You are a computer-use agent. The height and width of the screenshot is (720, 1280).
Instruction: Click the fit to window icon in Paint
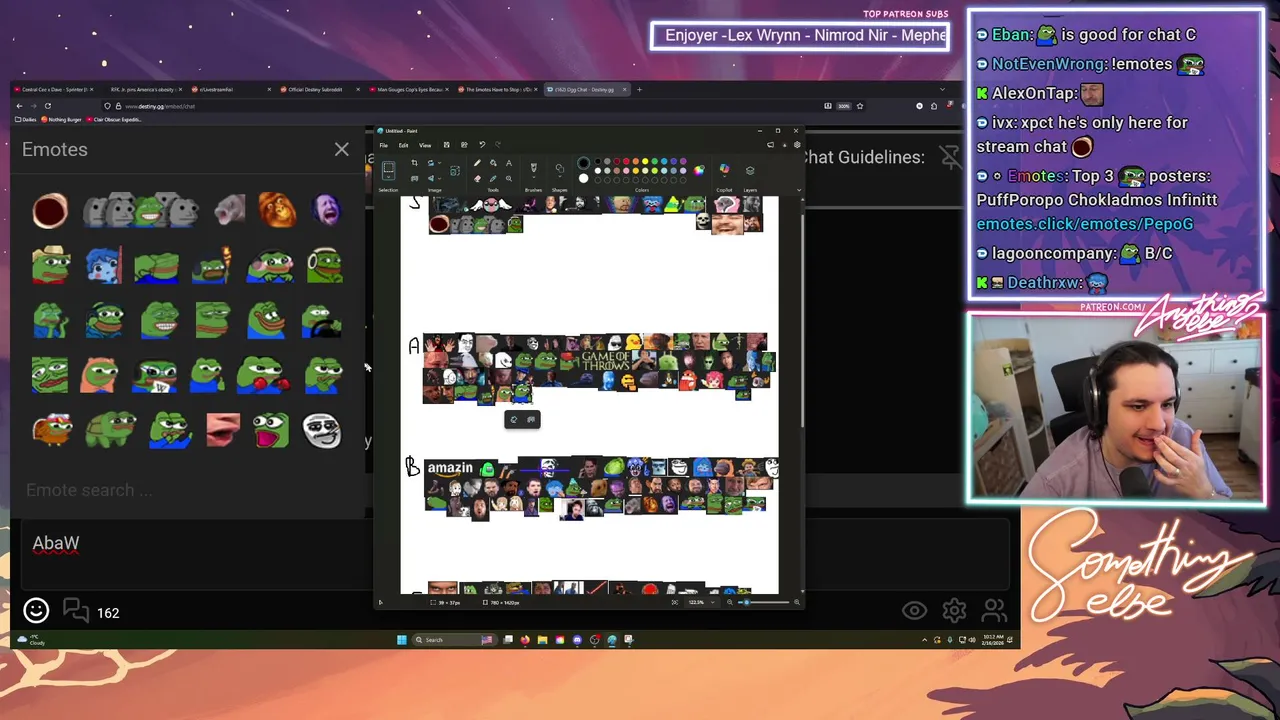(x=675, y=602)
